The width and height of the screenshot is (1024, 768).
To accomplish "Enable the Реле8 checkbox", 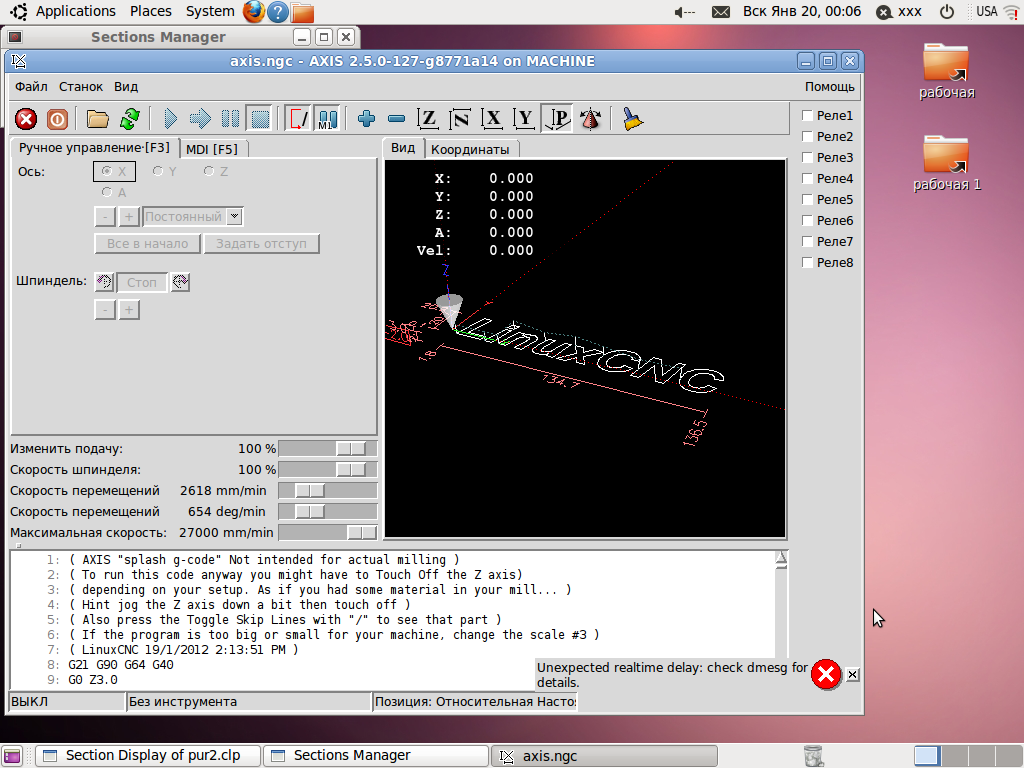I will coord(807,263).
